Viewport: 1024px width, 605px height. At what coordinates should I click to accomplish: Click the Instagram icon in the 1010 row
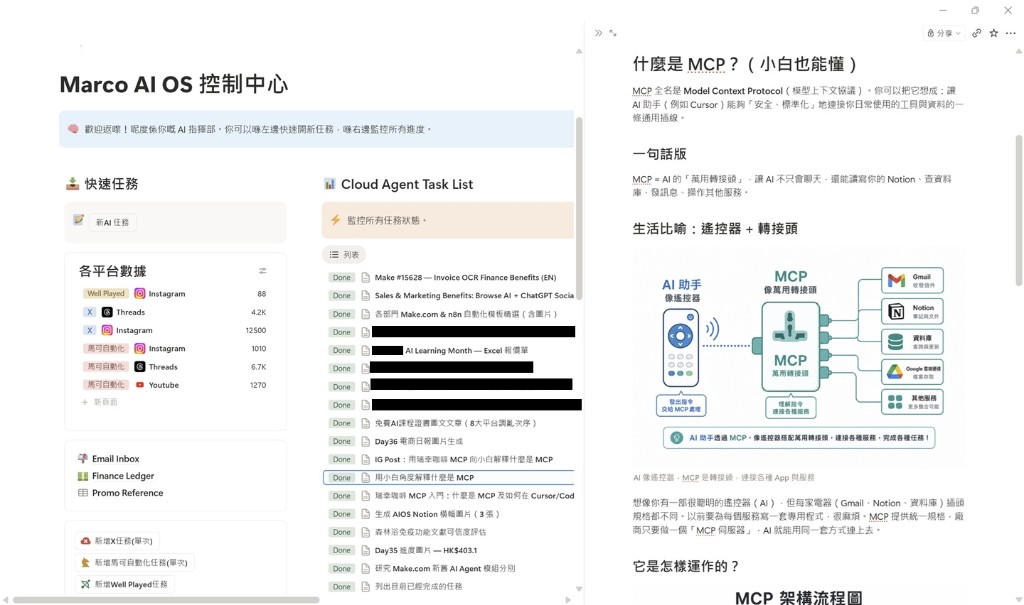point(140,349)
